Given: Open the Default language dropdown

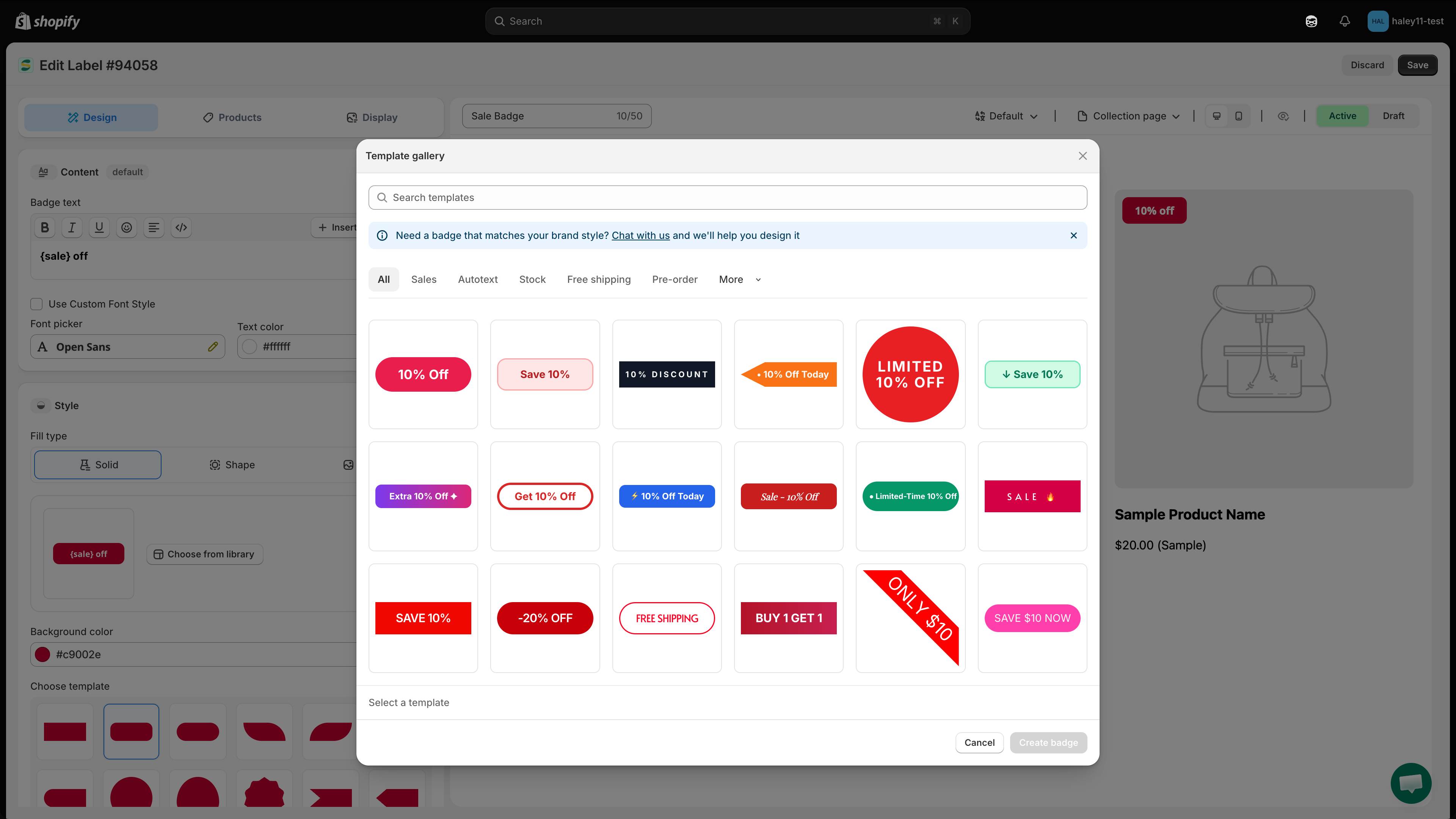Looking at the screenshot, I should point(1006,116).
